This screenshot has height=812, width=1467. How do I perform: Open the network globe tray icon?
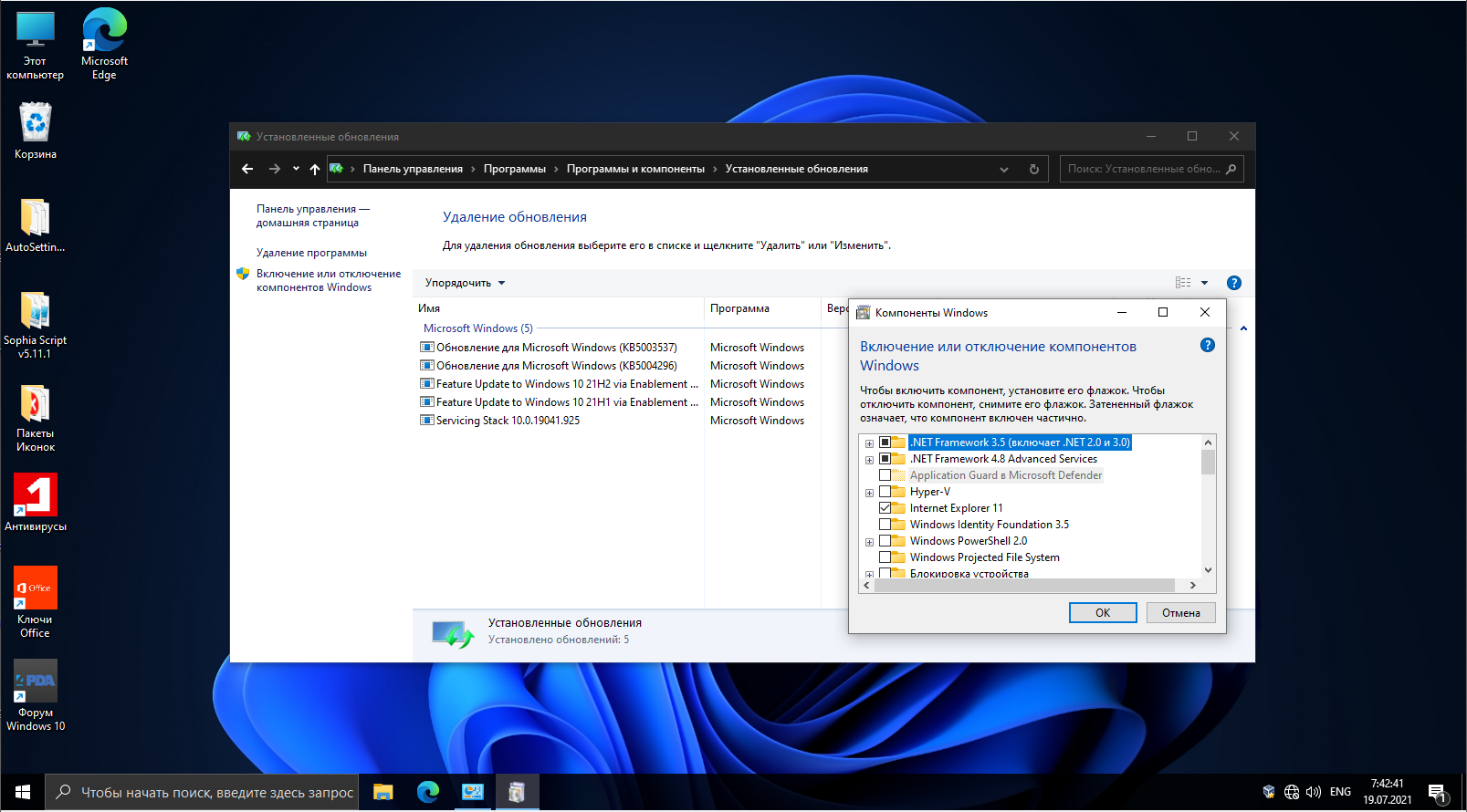pos(1292,792)
